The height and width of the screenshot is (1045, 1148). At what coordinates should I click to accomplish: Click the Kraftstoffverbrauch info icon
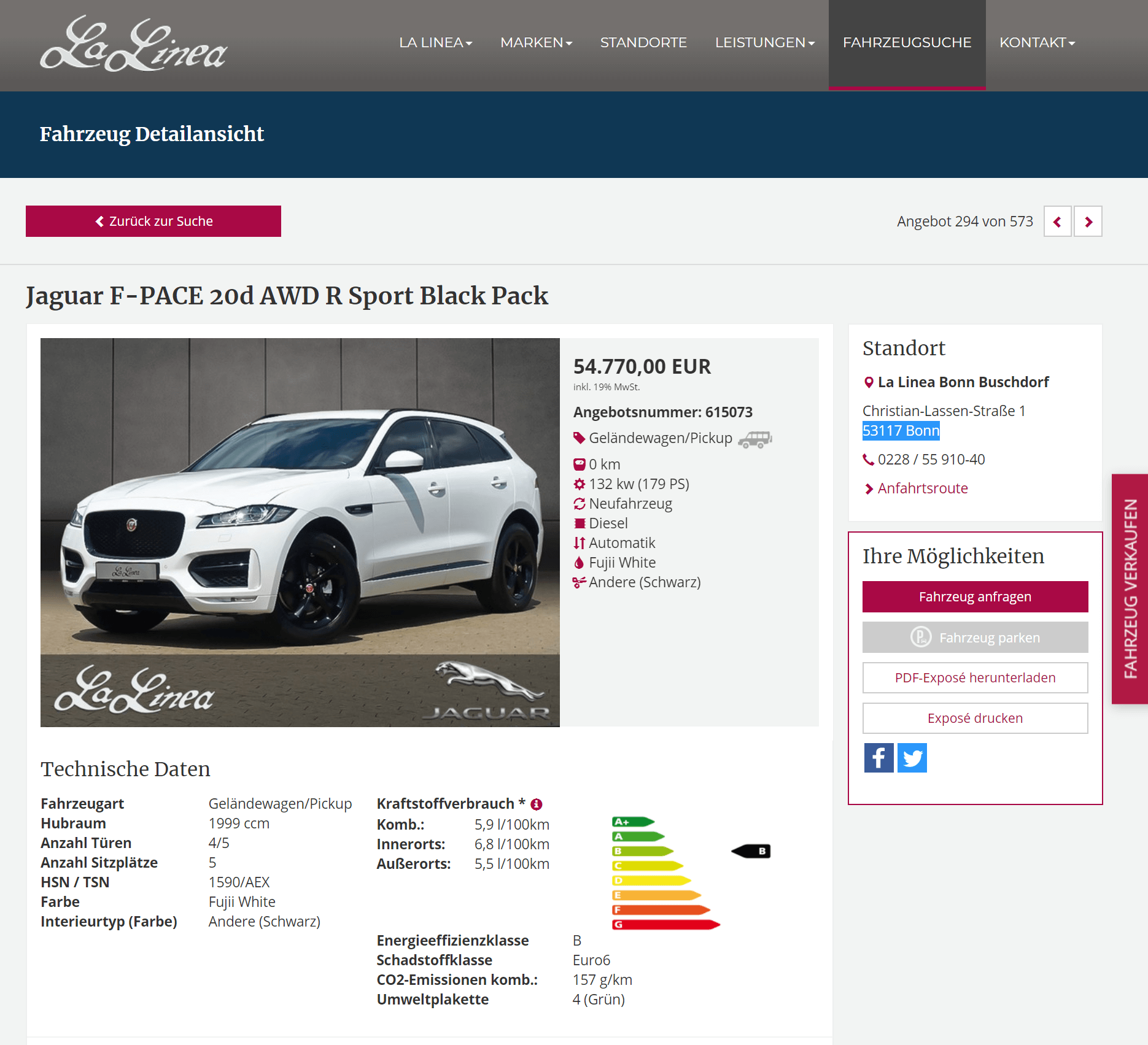537,804
